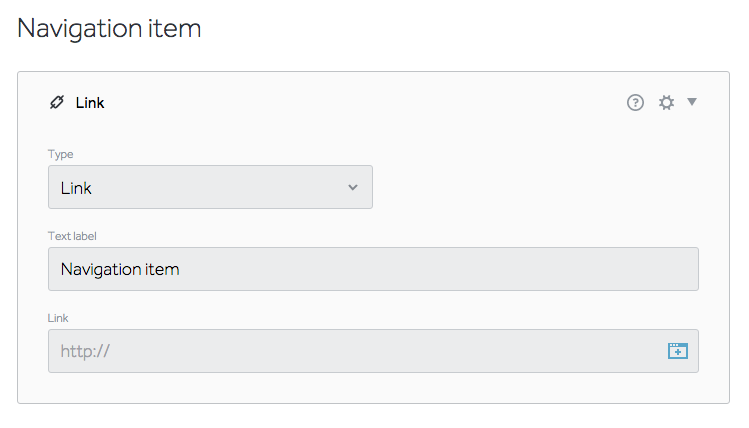Open settings with the gear icon
Image resolution: width=749 pixels, height=428 pixels.
(666, 102)
